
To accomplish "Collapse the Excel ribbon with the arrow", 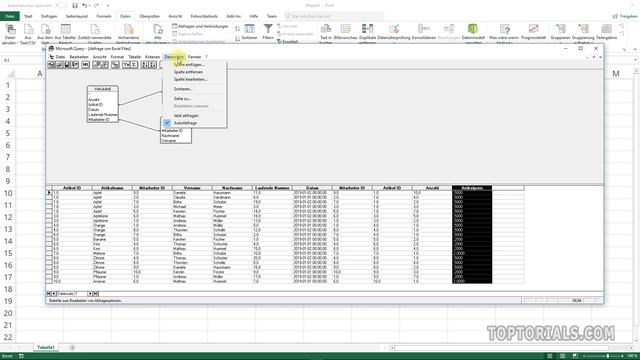I will pyautogui.click(x=635, y=49).
